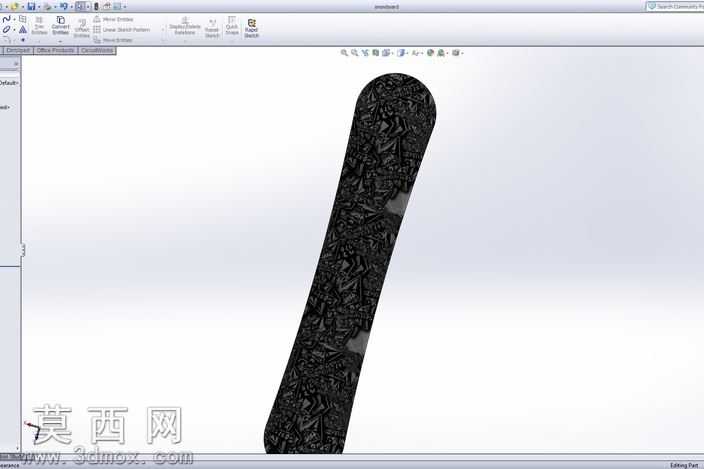Click the Undo arrow icon

click(x=64, y=6)
